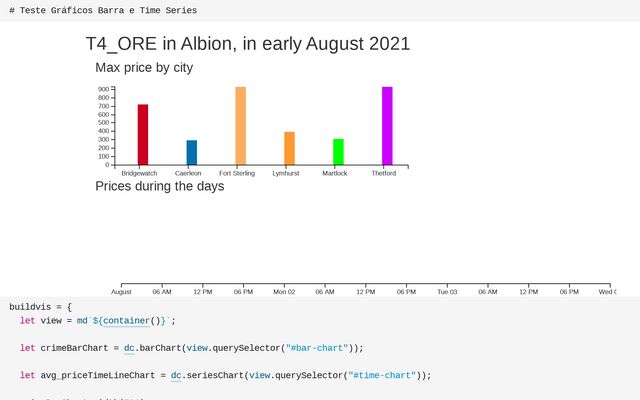
Task: Click the Thetford axis label
Action: 384,173
